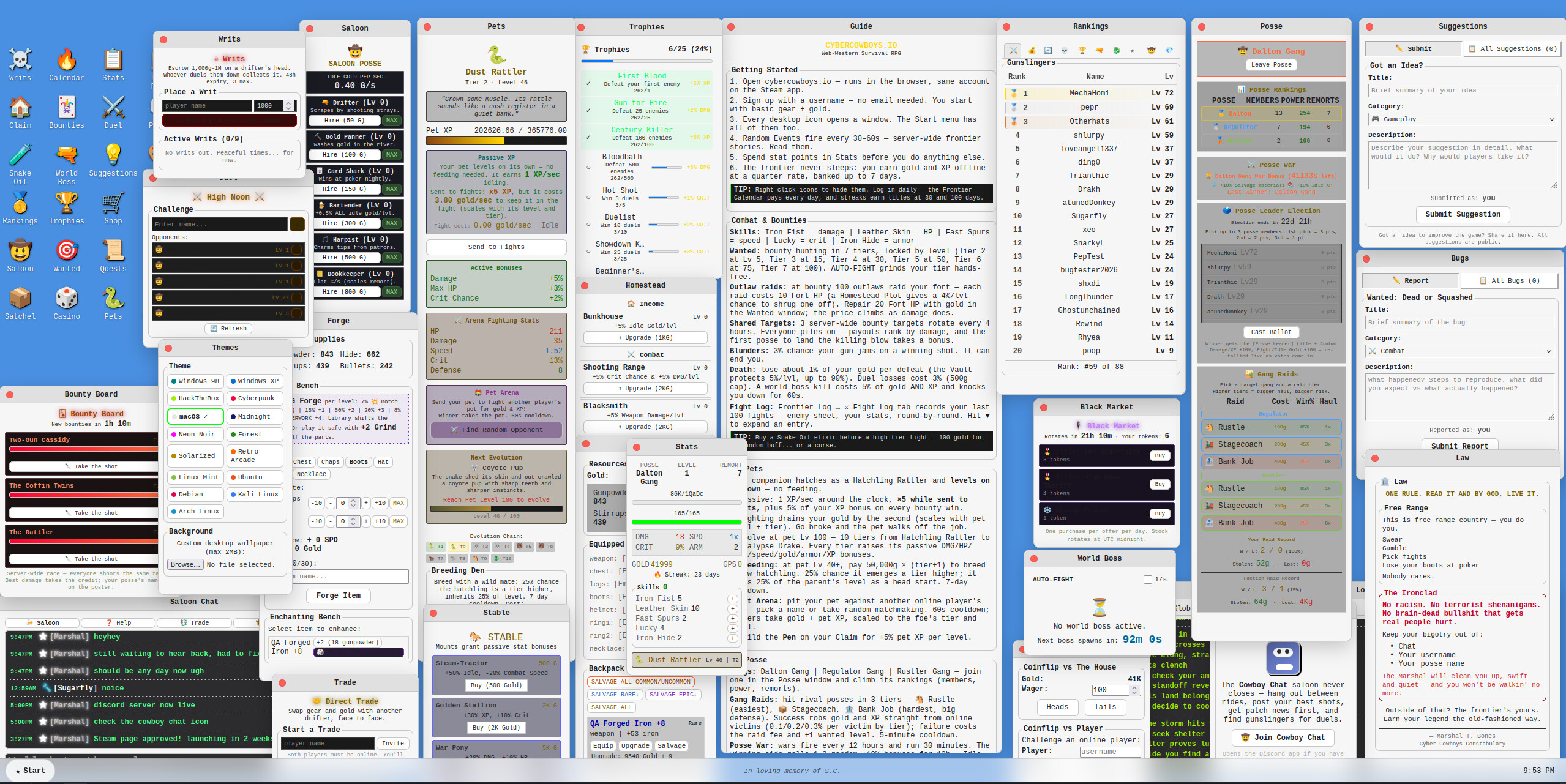Viewport: 1566px width, 784px height.
Task: Select the diamond tab in Rankings
Action: click(1169, 50)
